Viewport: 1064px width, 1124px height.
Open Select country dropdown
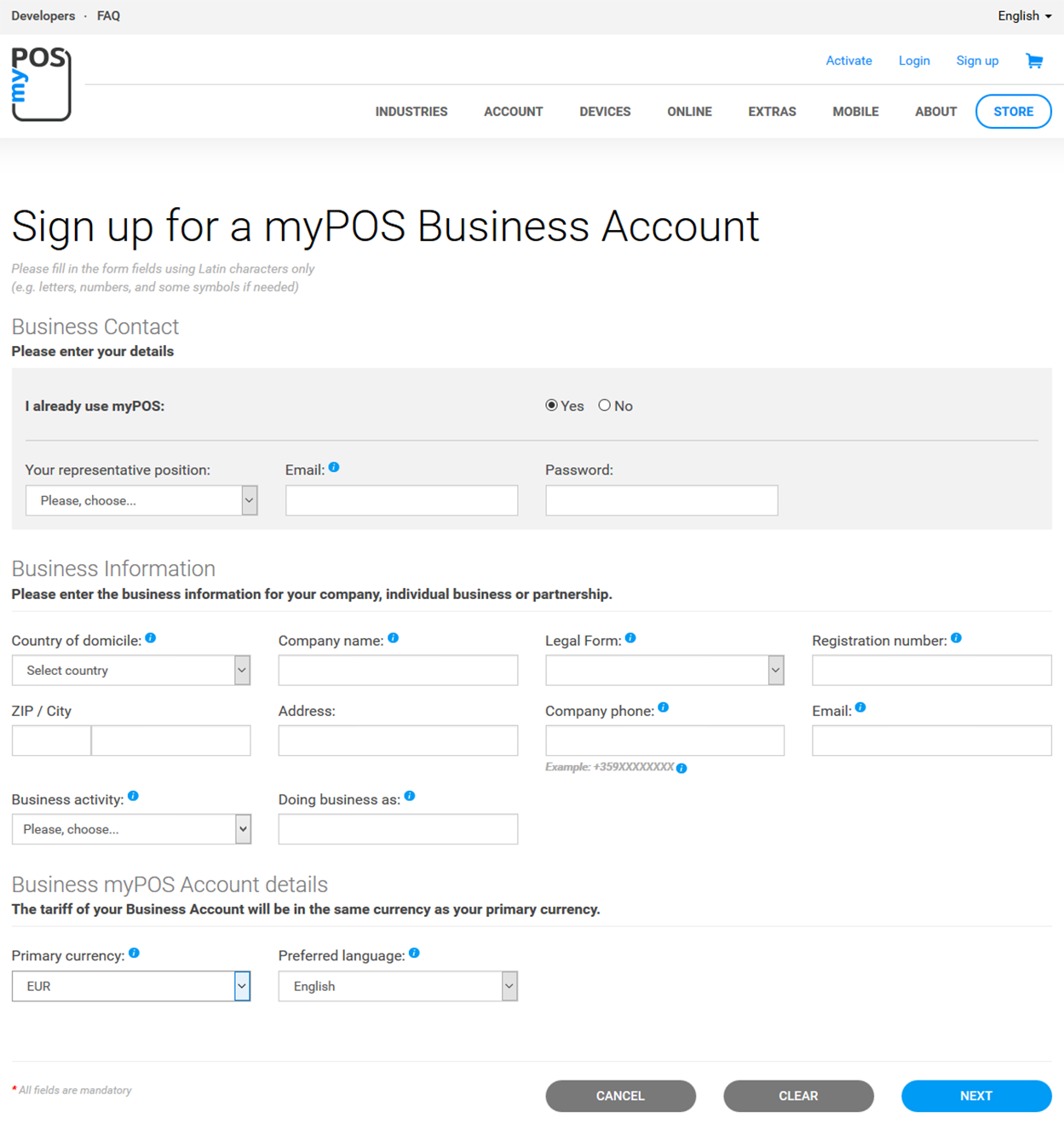(x=131, y=670)
